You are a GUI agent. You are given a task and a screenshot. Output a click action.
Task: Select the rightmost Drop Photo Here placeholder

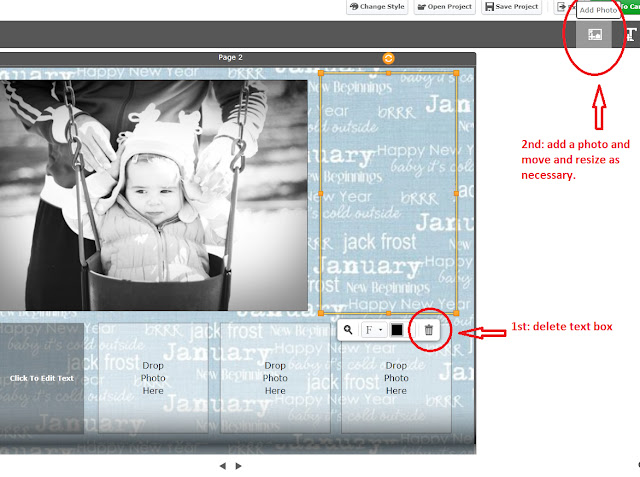pos(396,378)
